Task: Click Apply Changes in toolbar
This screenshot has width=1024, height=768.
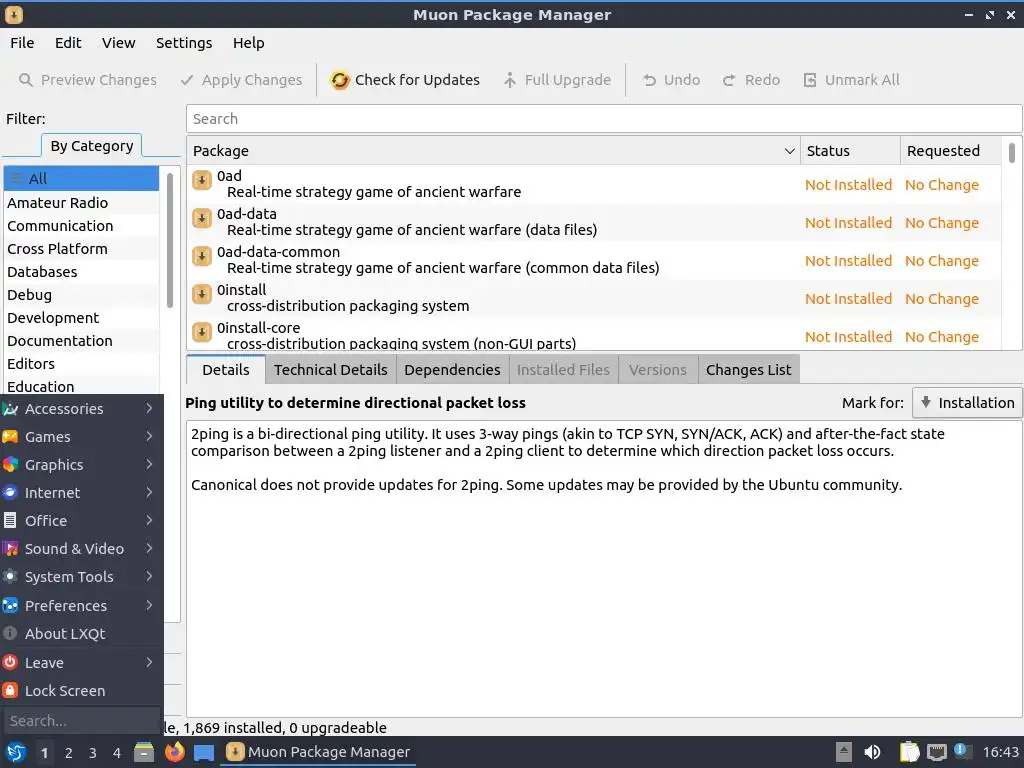Action: tap(241, 80)
